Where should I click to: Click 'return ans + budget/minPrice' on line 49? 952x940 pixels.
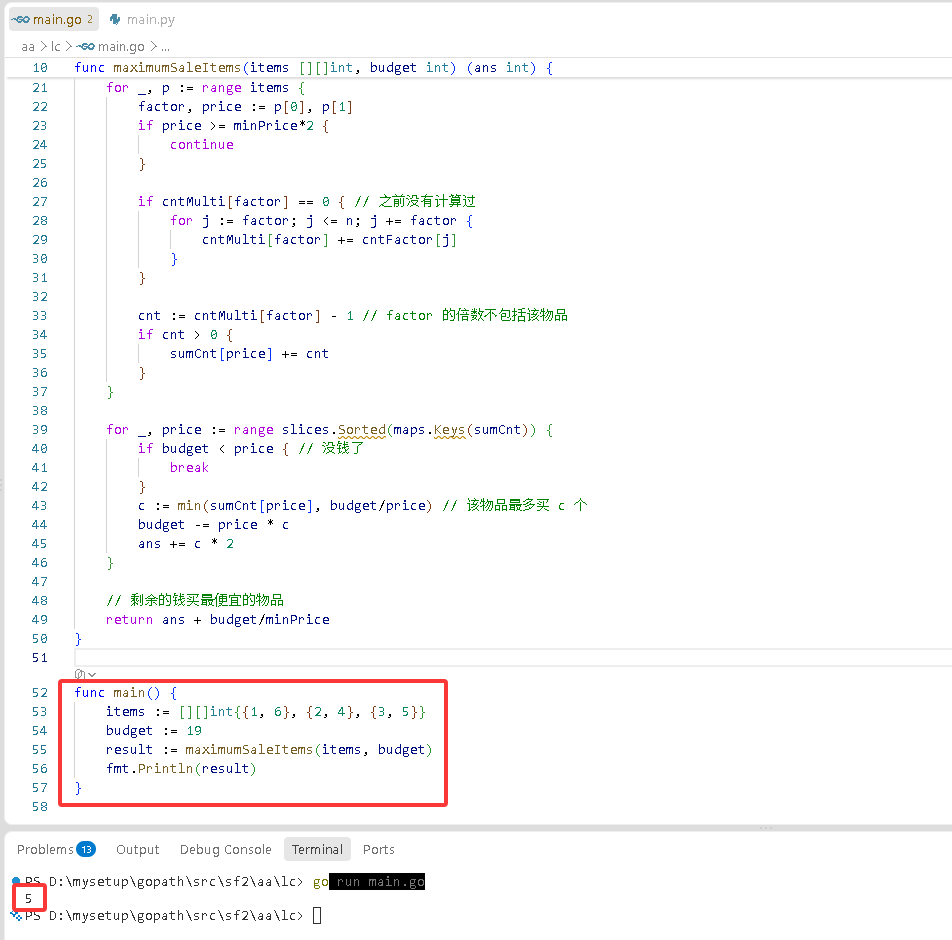(x=217, y=619)
